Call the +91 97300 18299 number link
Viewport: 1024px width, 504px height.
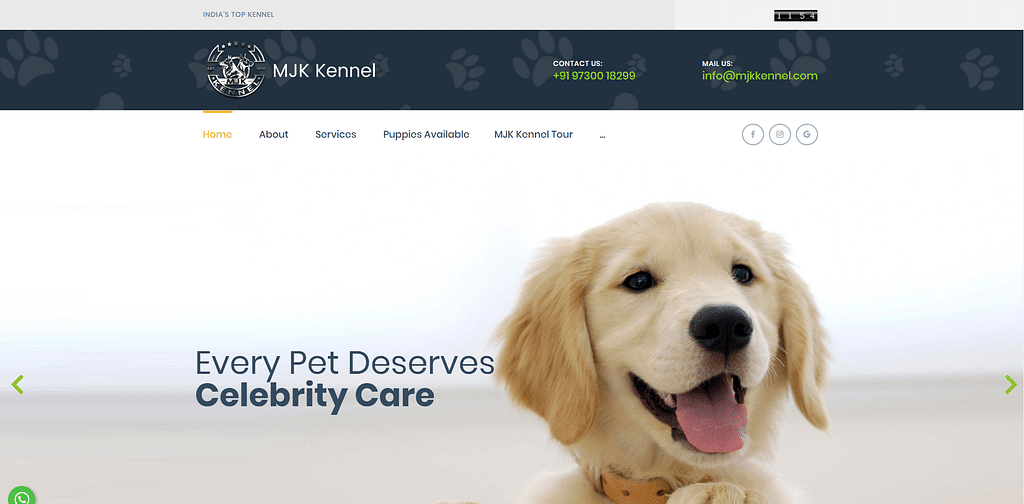(594, 76)
